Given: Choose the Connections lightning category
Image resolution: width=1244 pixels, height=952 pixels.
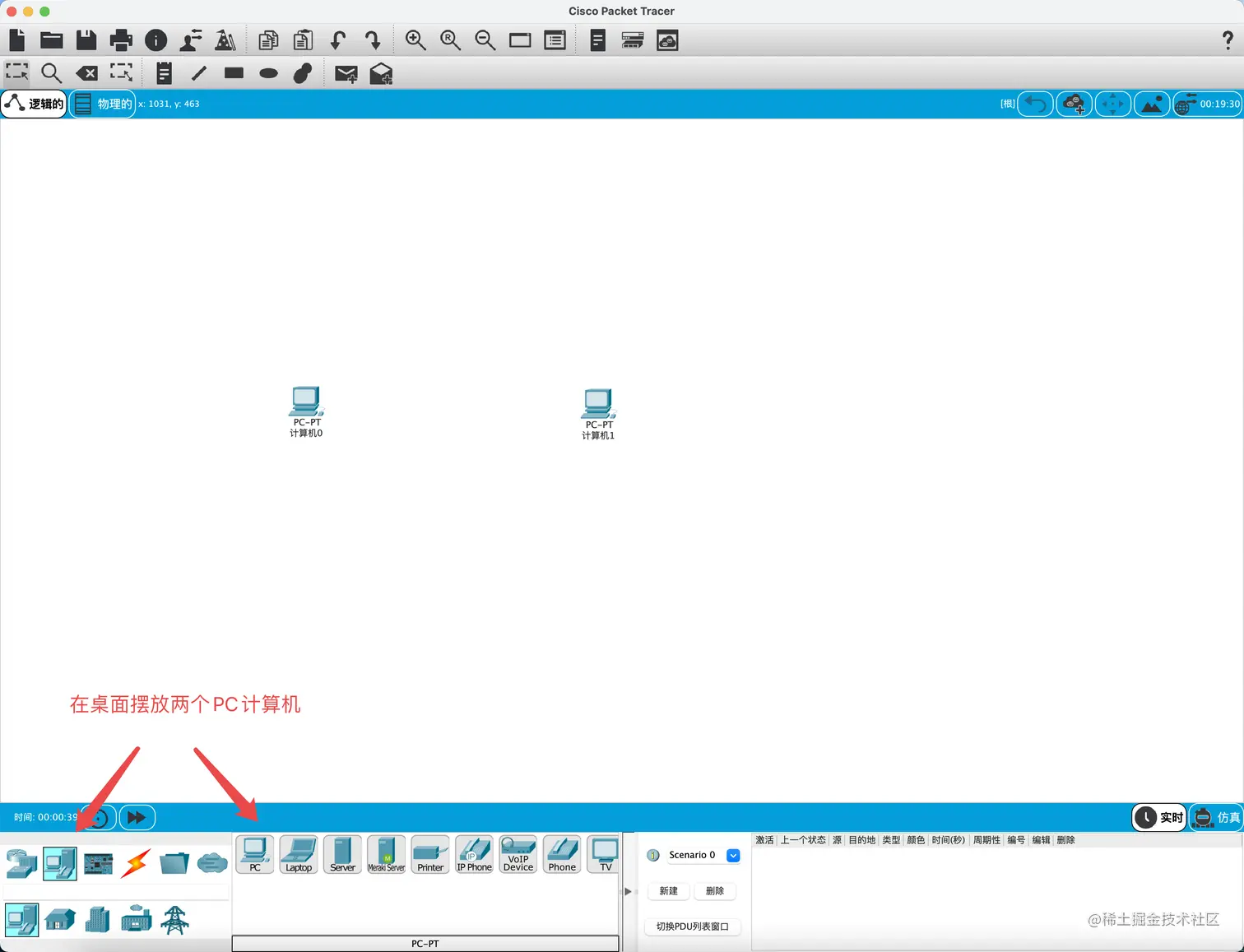Looking at the screenshot, I should coord(137,863).
